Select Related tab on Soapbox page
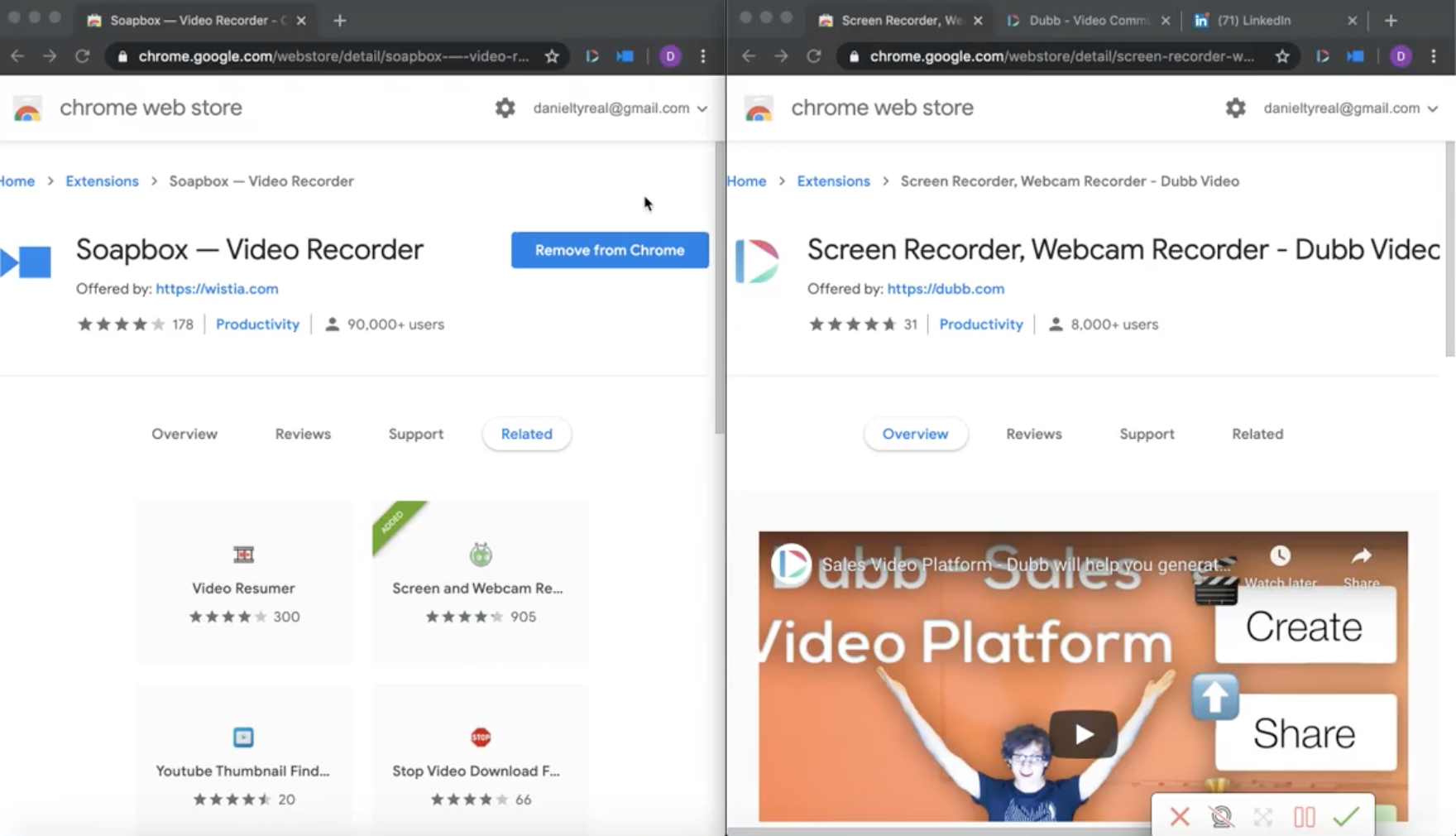Image resolution: width=1456 pixels, height=836 pixels. point(527,434)
